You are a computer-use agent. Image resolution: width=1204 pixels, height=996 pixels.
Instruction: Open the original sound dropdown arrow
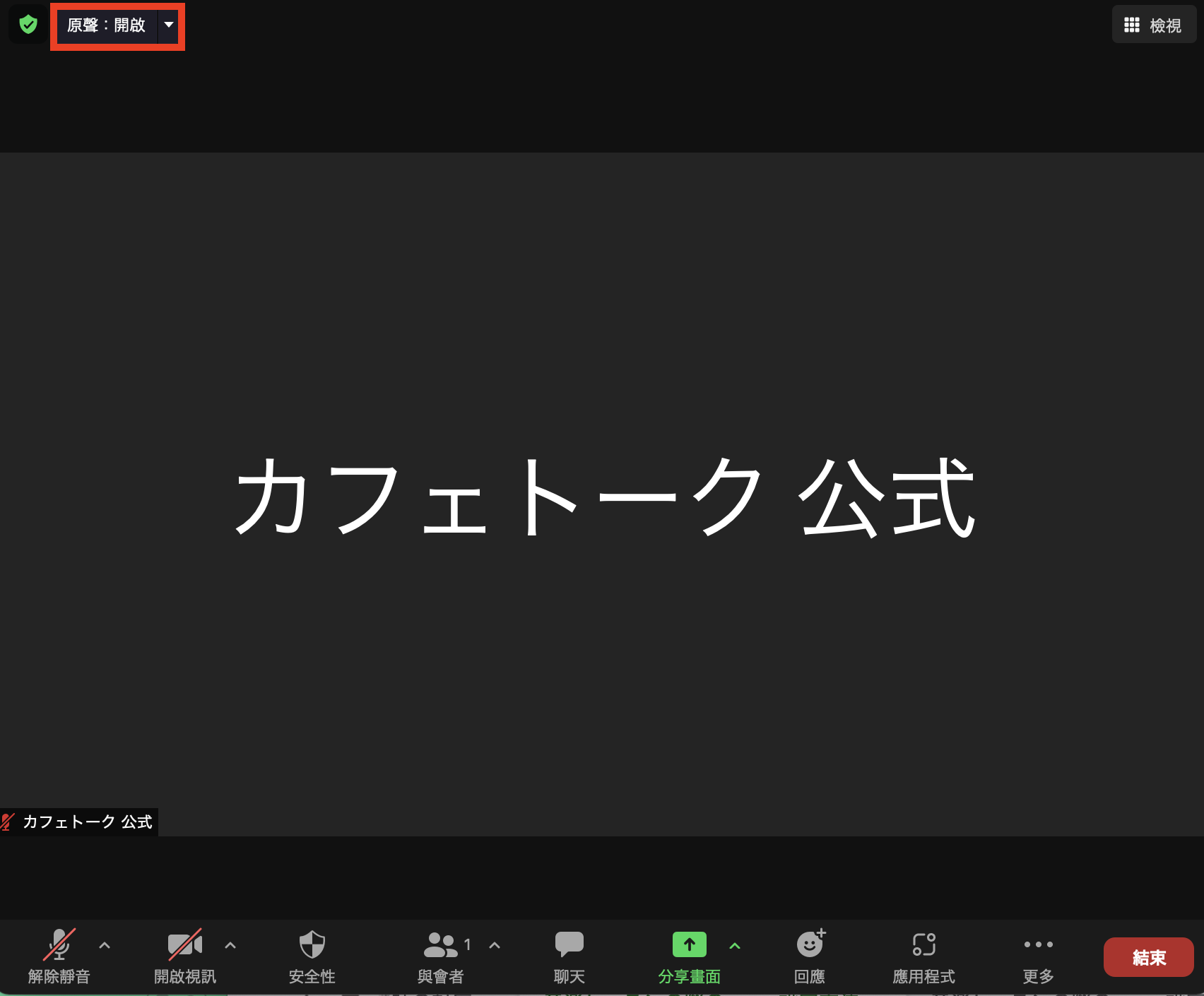pos(168,25)
